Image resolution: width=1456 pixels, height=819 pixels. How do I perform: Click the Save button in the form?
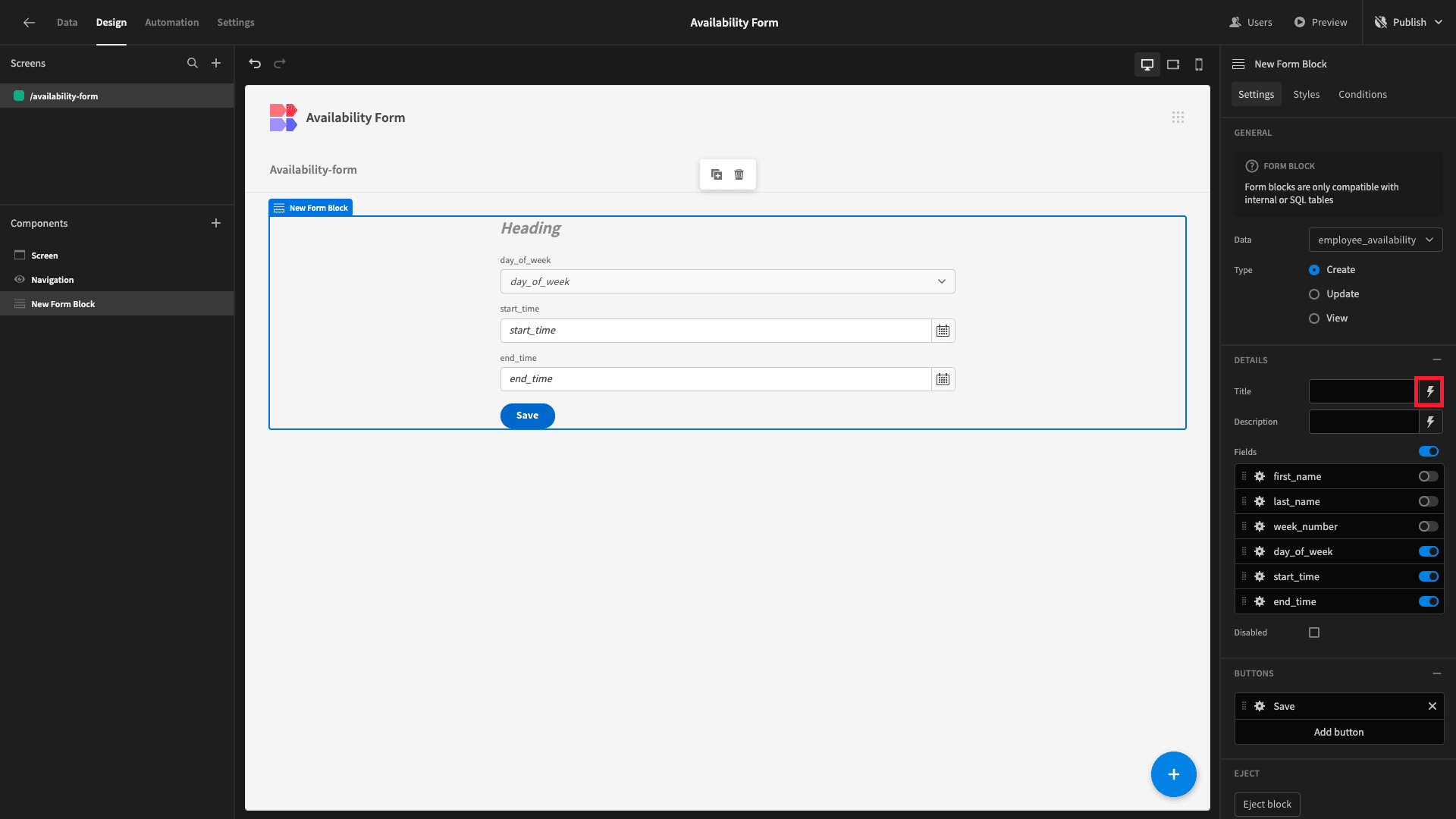[527, 415]
